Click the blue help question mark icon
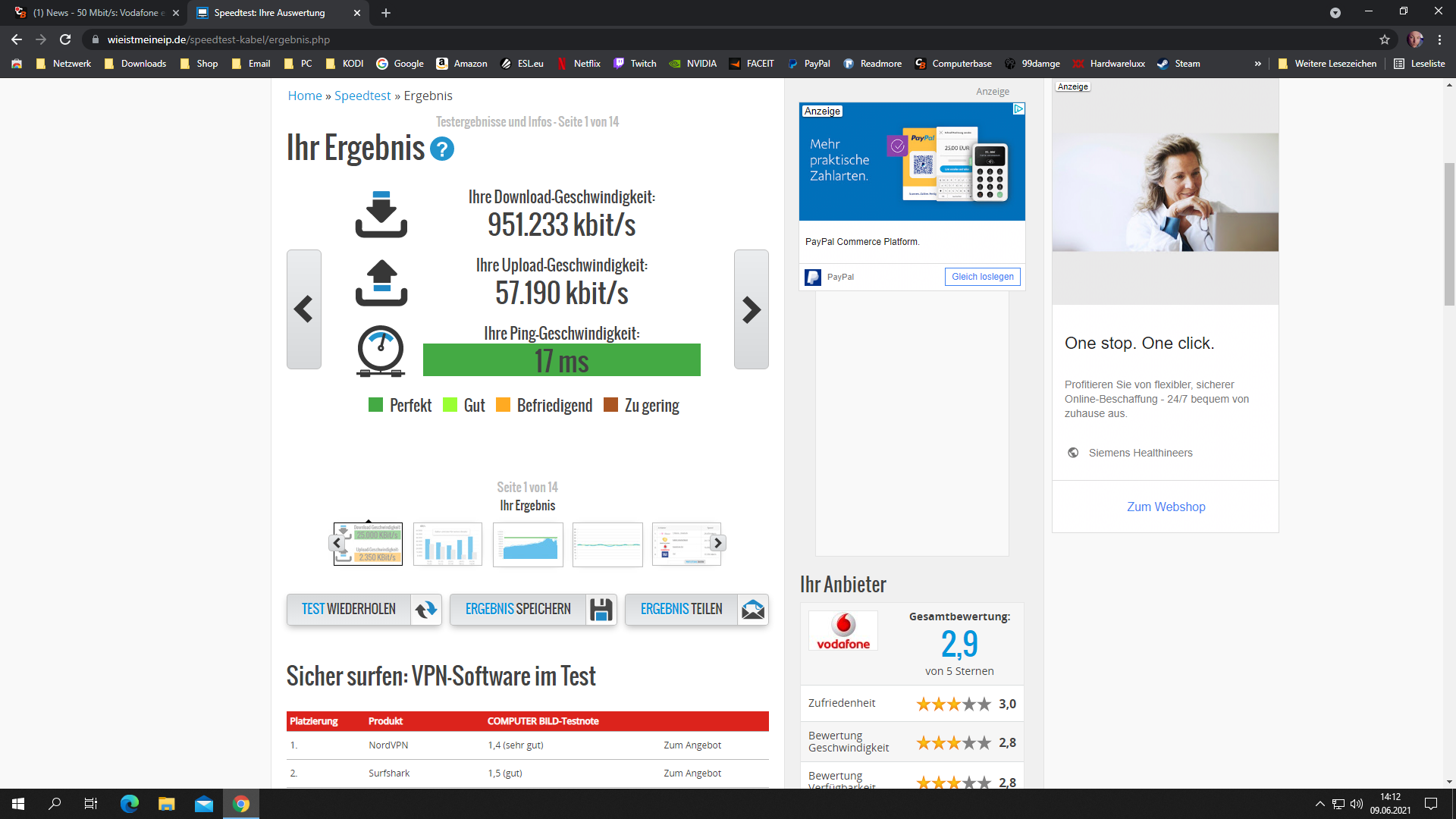 (442, 149)
